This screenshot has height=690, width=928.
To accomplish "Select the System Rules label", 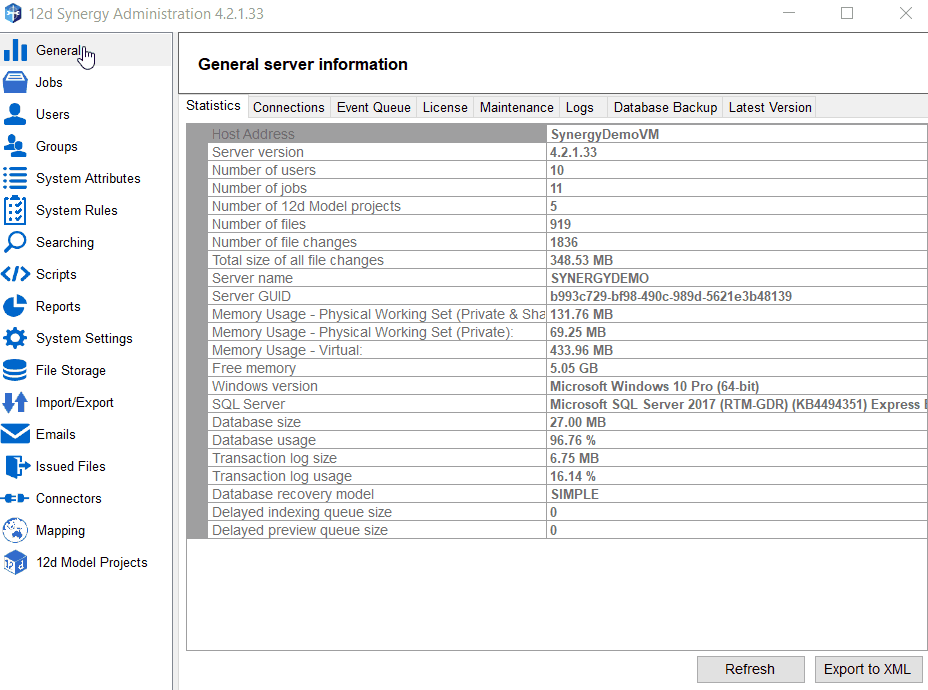I will tap(77, 210).
